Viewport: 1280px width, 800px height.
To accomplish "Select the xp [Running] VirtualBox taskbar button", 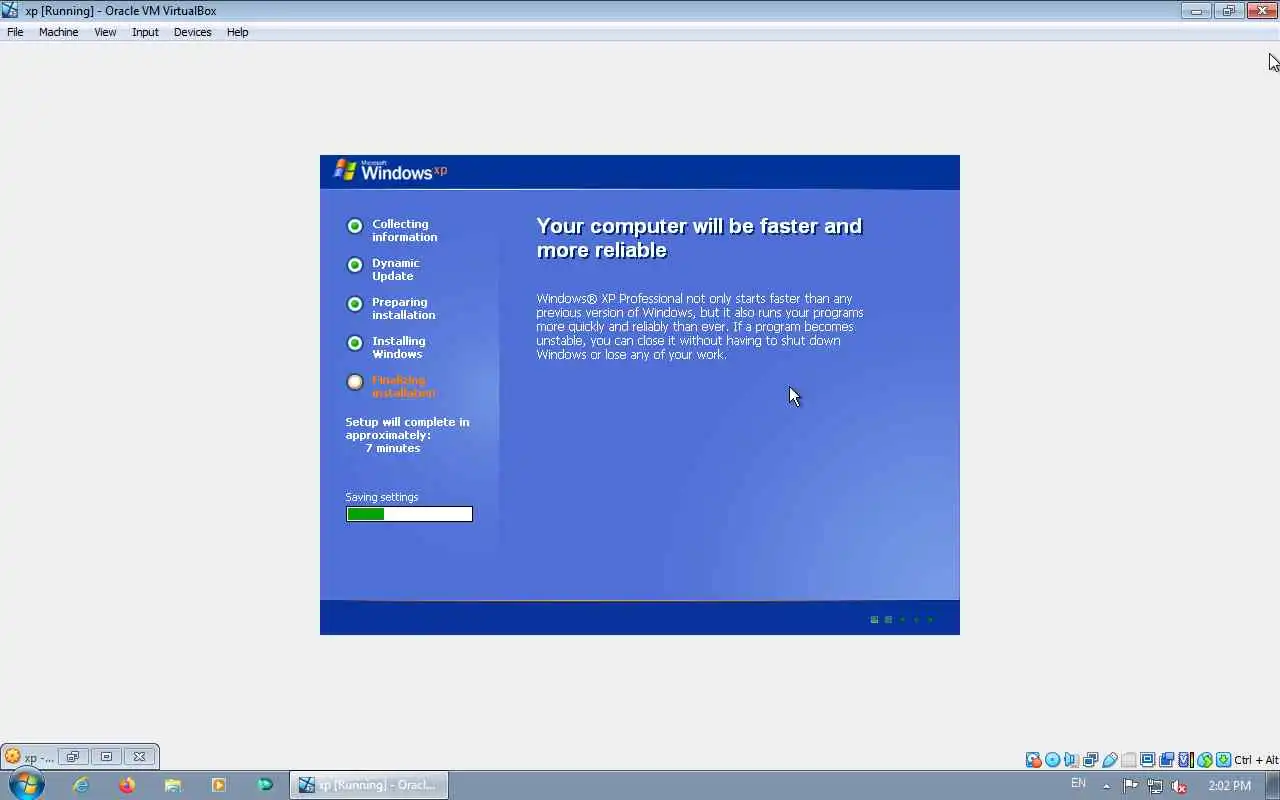I will click(x=369, y=785).
